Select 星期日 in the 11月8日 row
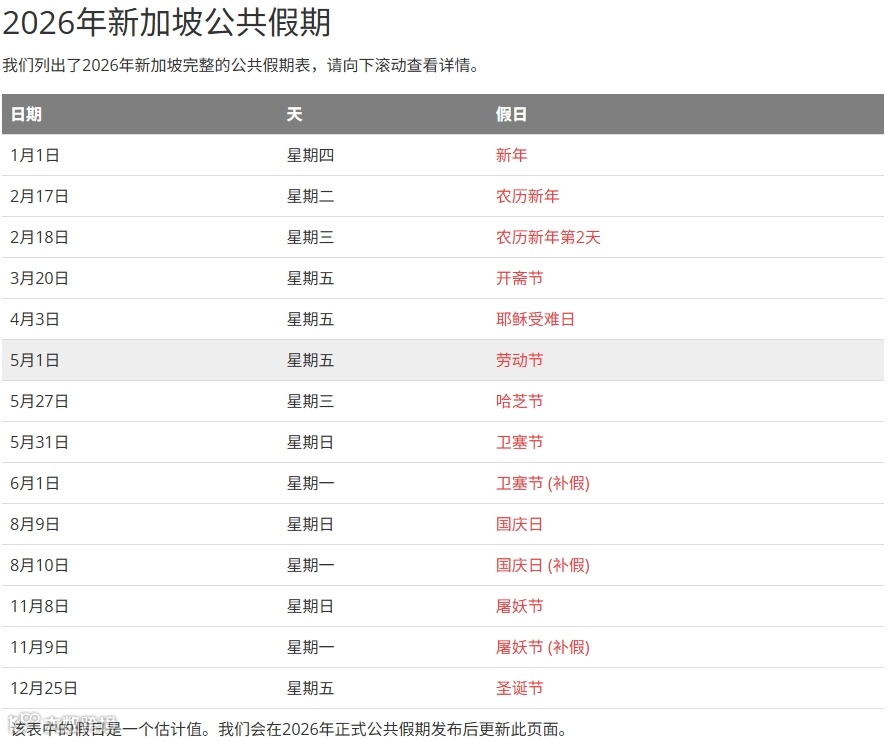The height and width of the screenshot is (741, 892). 310,606
